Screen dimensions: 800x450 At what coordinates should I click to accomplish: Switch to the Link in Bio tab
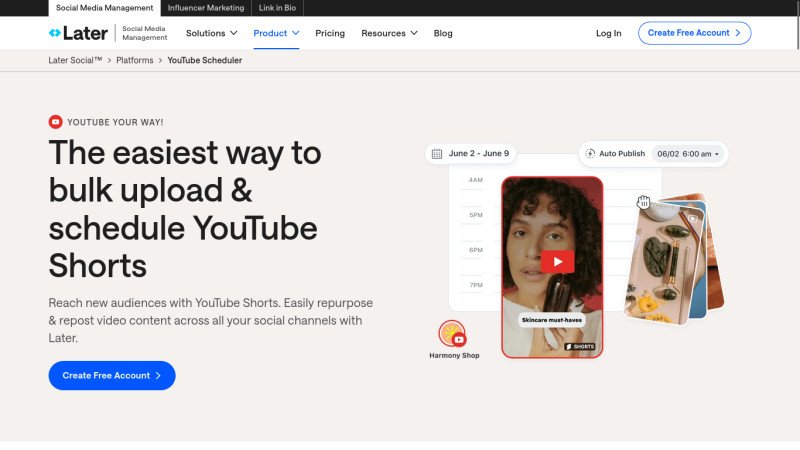[x=276, y=8]
